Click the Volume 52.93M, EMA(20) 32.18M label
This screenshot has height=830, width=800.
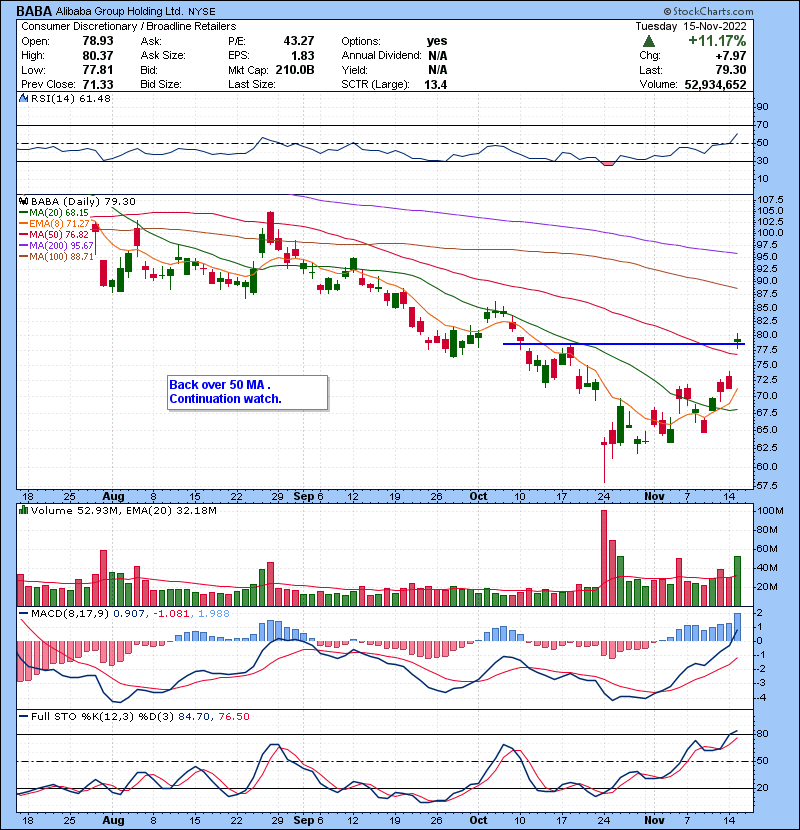pyautogui.click(x=123, y=511)
